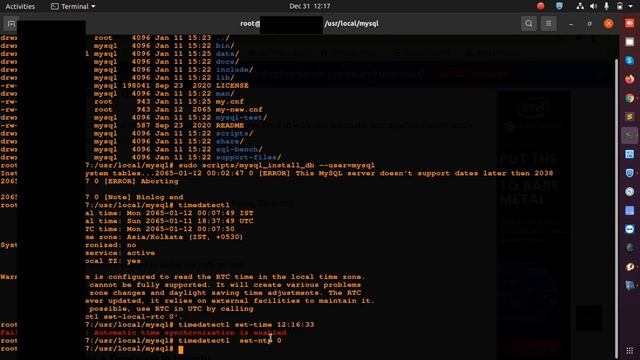Screen dimensions: 640x360
Task: Open the red app icon atop the dock
Action: click(x=629, y=23)
